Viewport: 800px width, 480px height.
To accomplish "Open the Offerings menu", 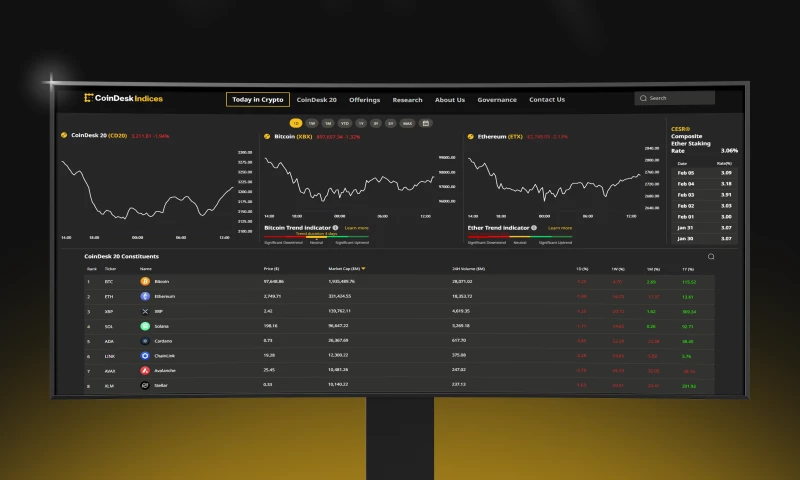I will tap(364, 99).
